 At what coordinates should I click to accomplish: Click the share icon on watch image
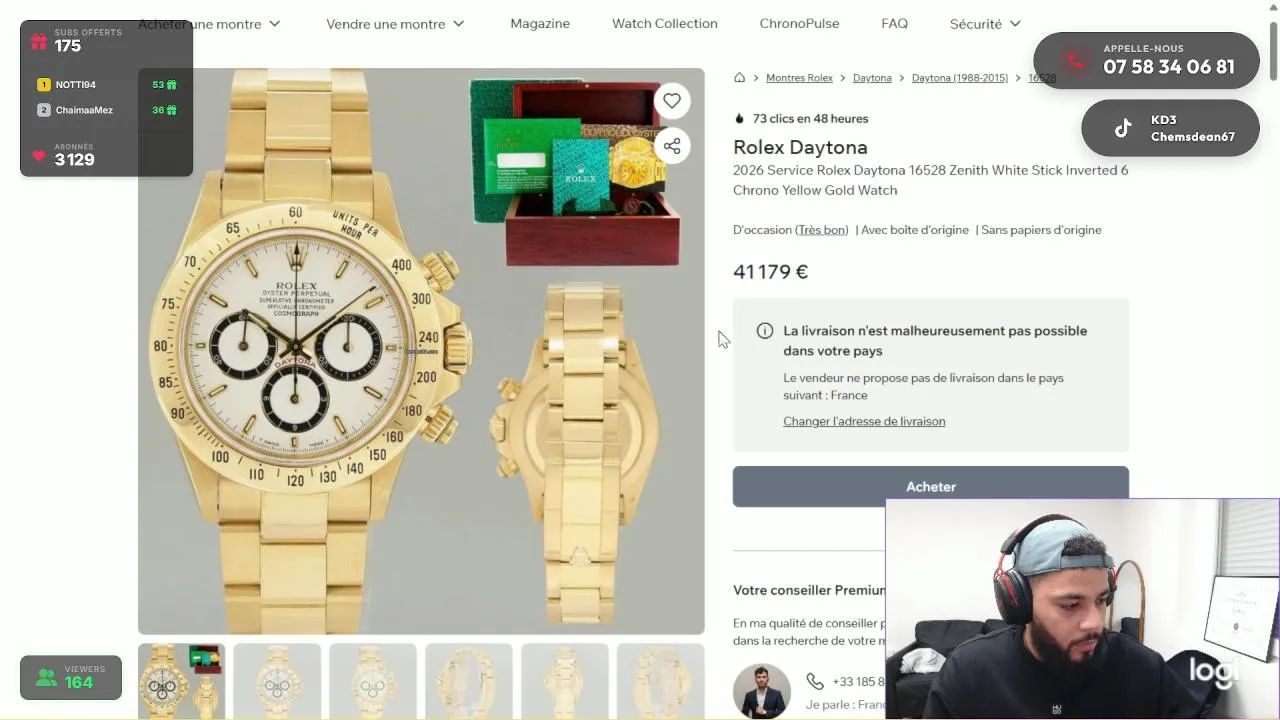(672, 146)
